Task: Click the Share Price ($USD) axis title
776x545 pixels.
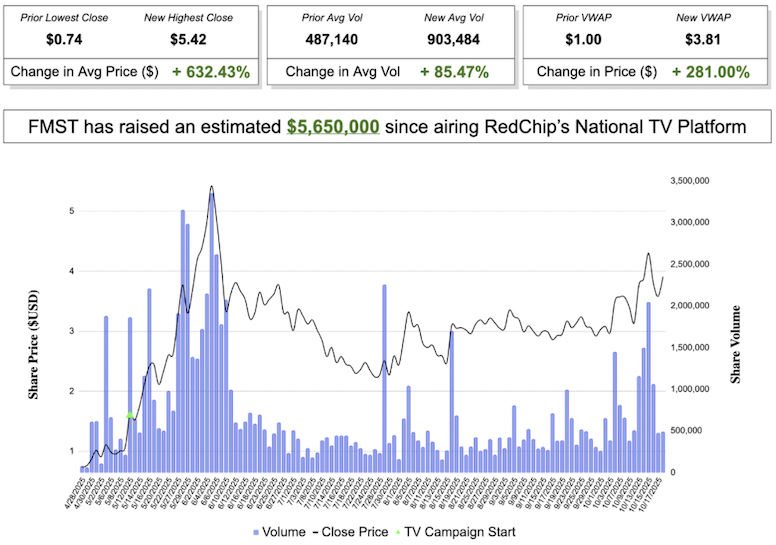Action: pyautogui.click(x=33, y=345)
